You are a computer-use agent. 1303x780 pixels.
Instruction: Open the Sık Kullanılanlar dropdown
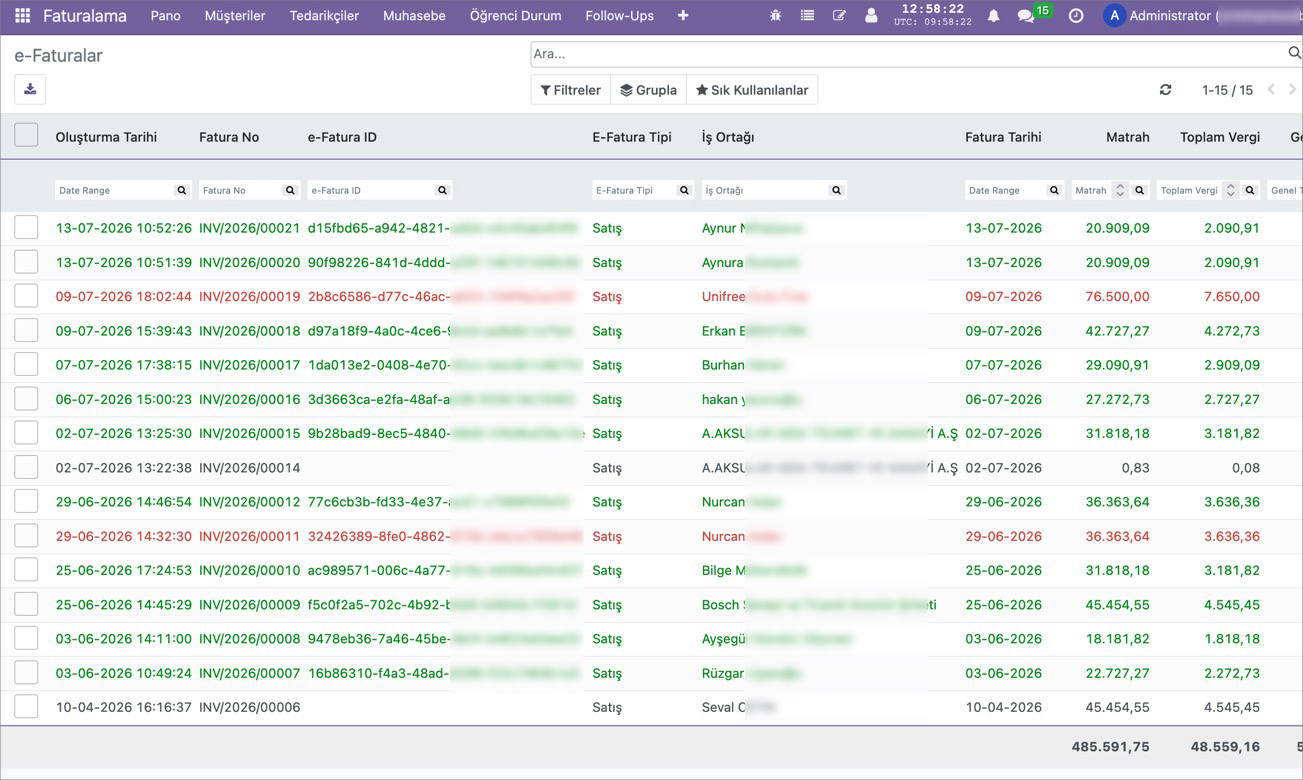point(752,90)
